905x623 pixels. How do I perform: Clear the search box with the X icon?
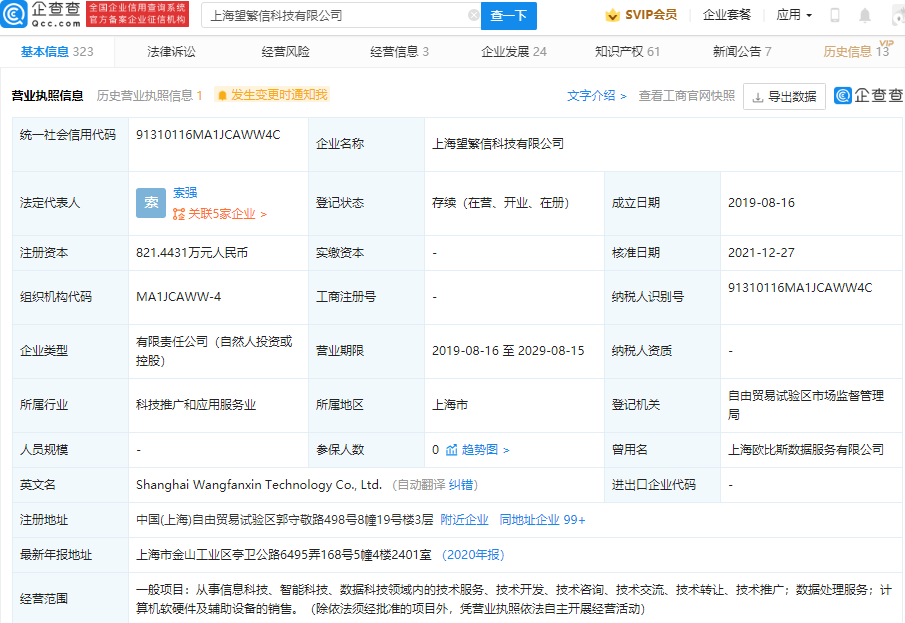[473, 15]
